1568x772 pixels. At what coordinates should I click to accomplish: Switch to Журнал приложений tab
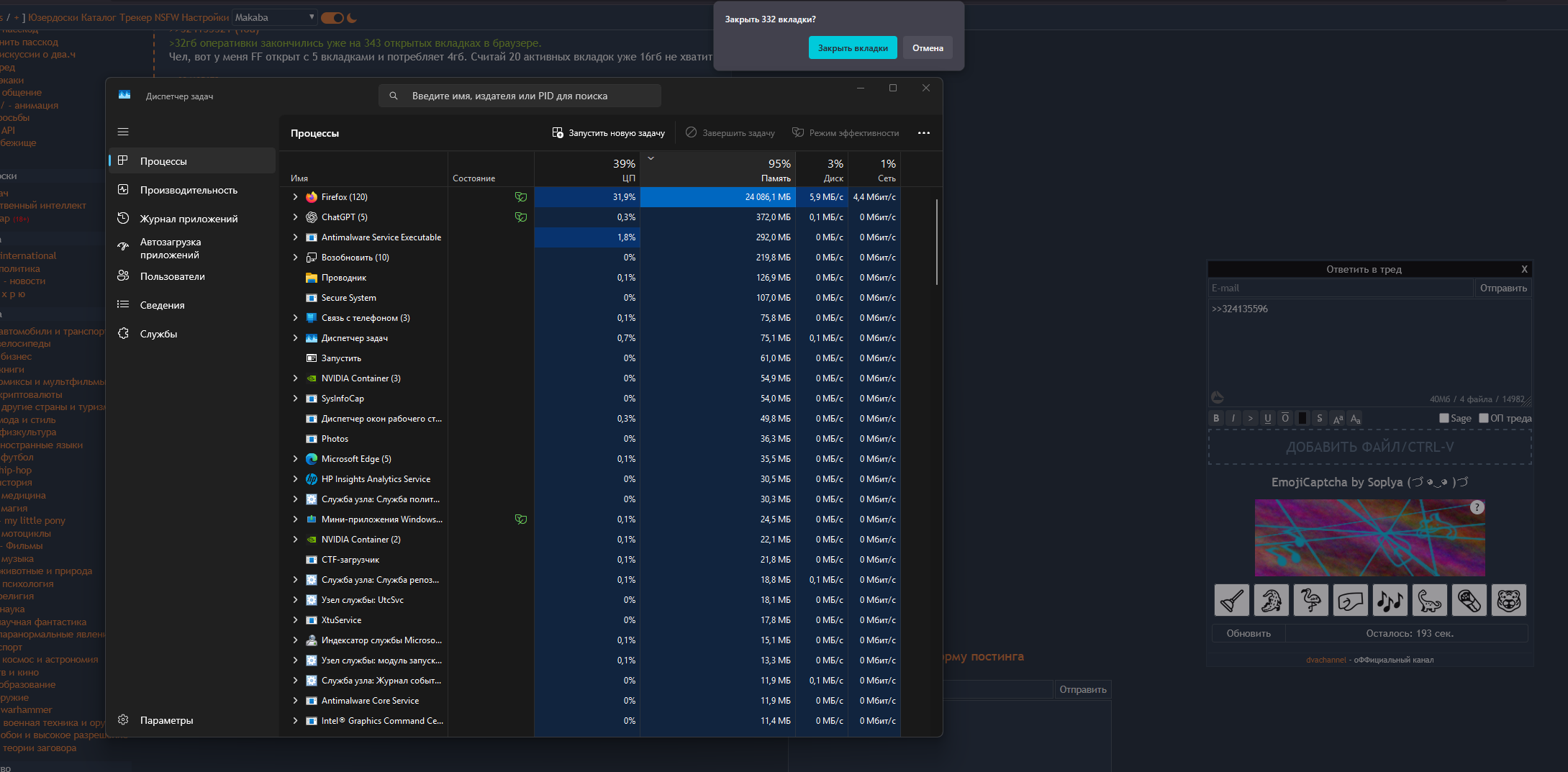192,219
